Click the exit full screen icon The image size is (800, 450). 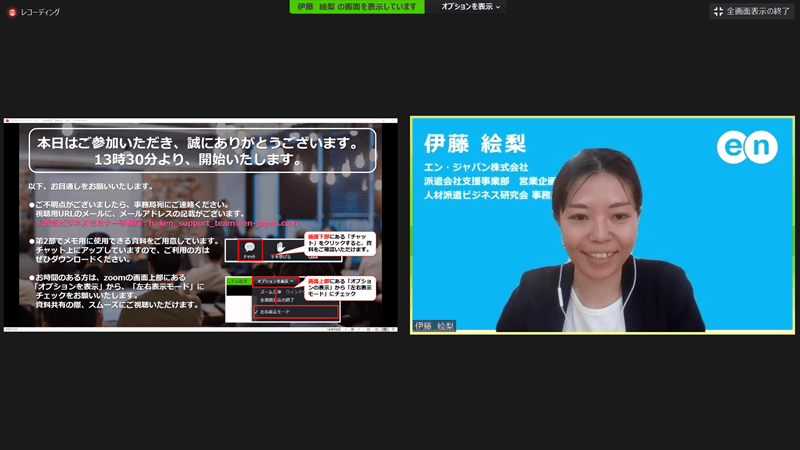pyautogui.click(x=718, y=11)
